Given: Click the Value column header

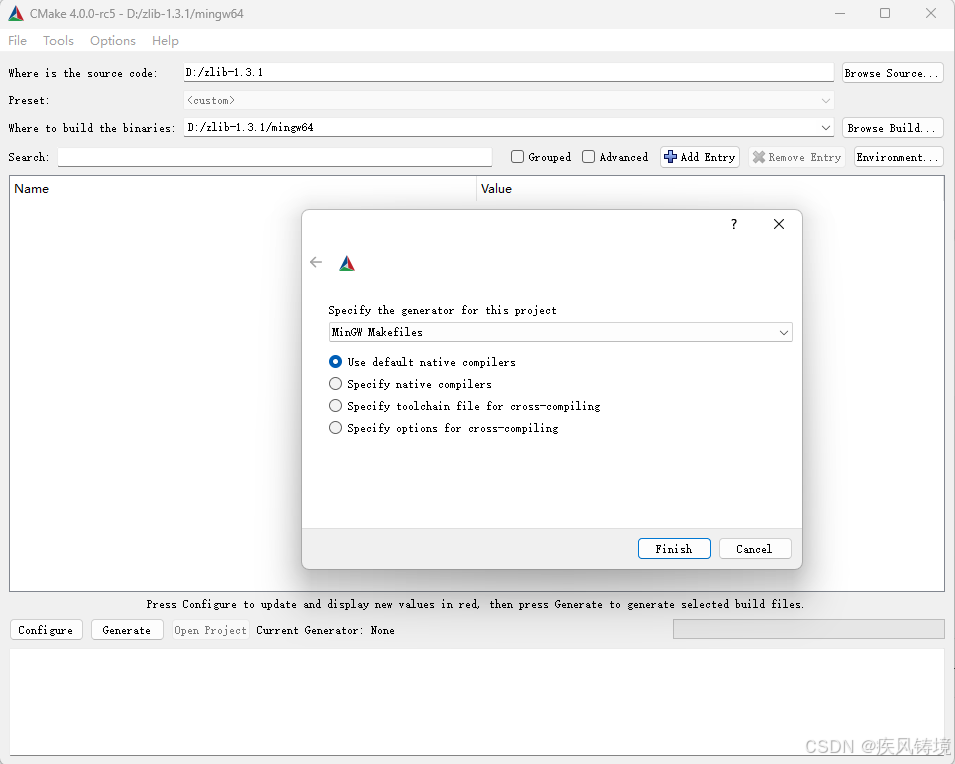Looking at the screenshot, I should (710, 189).
